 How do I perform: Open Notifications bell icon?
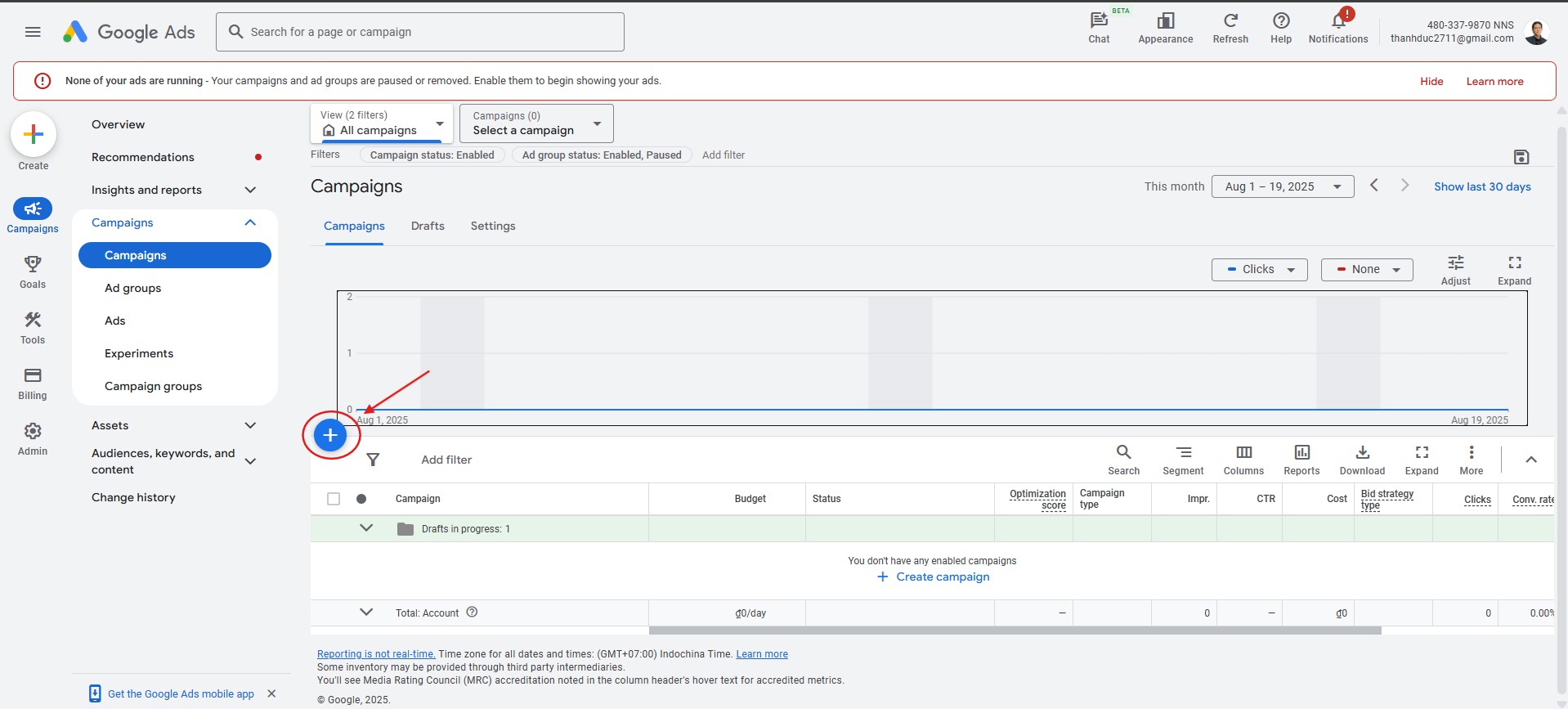tap(1337, 25)
